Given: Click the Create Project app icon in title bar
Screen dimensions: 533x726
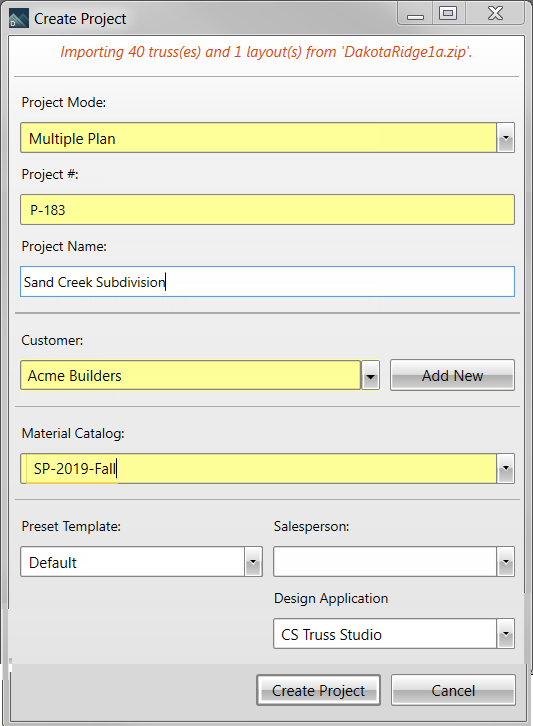Looking at the screenshot, I should click(19, 19).
